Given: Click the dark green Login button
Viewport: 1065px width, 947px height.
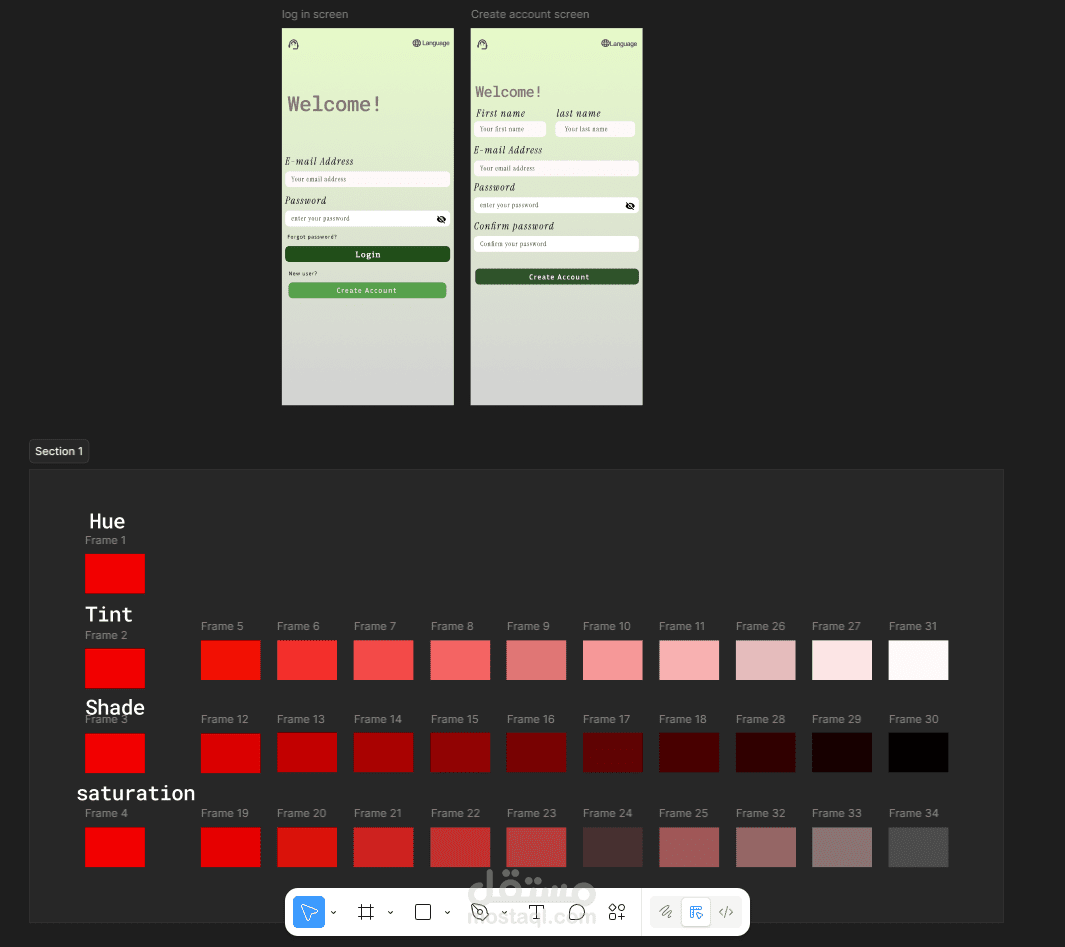Looking at the screenshot, I should (x=367, y=254).
